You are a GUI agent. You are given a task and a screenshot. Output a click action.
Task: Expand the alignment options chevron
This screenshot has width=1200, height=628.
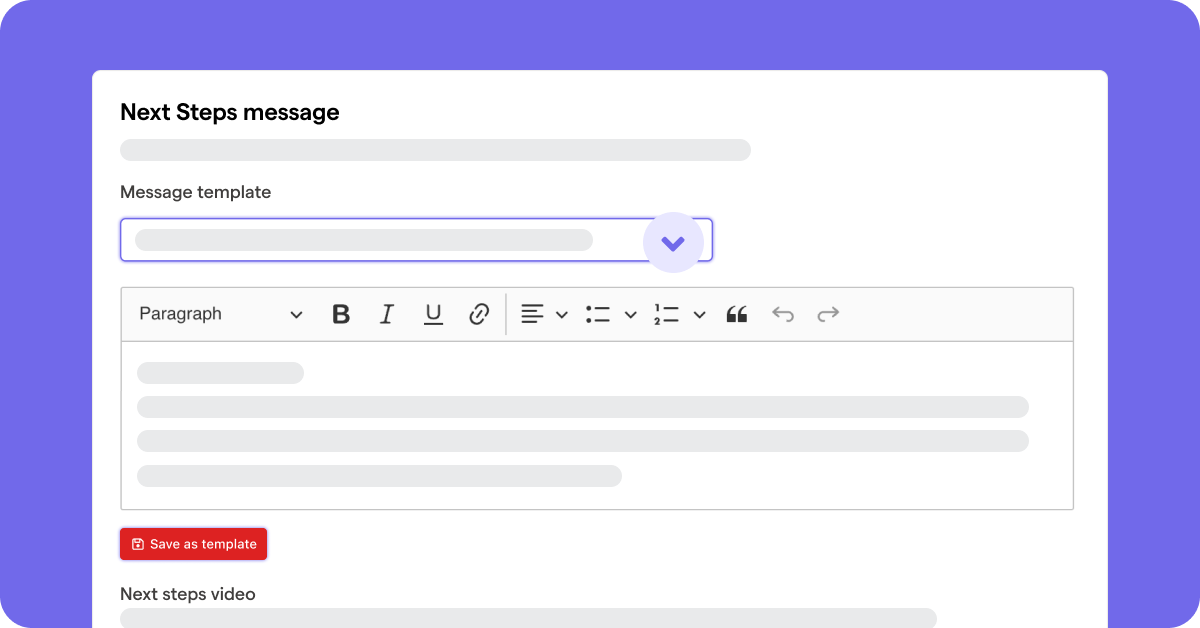[562, 315]
